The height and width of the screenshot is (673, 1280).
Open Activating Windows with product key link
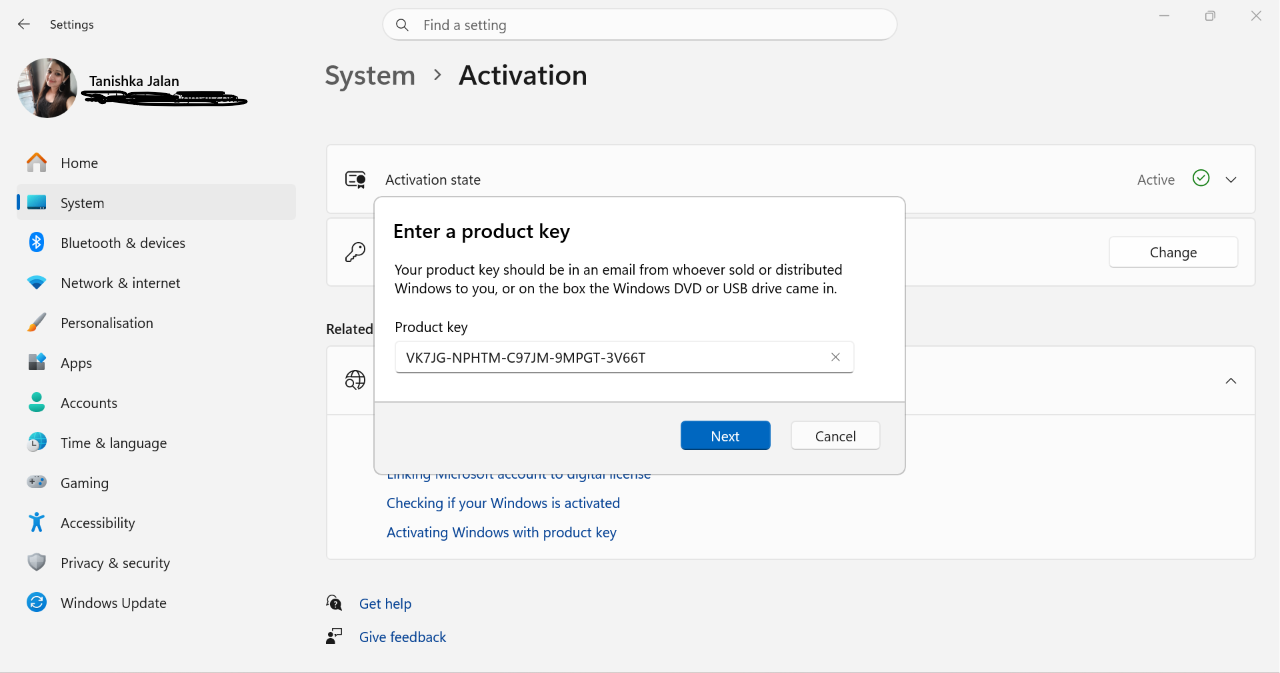tap(501, 532)
